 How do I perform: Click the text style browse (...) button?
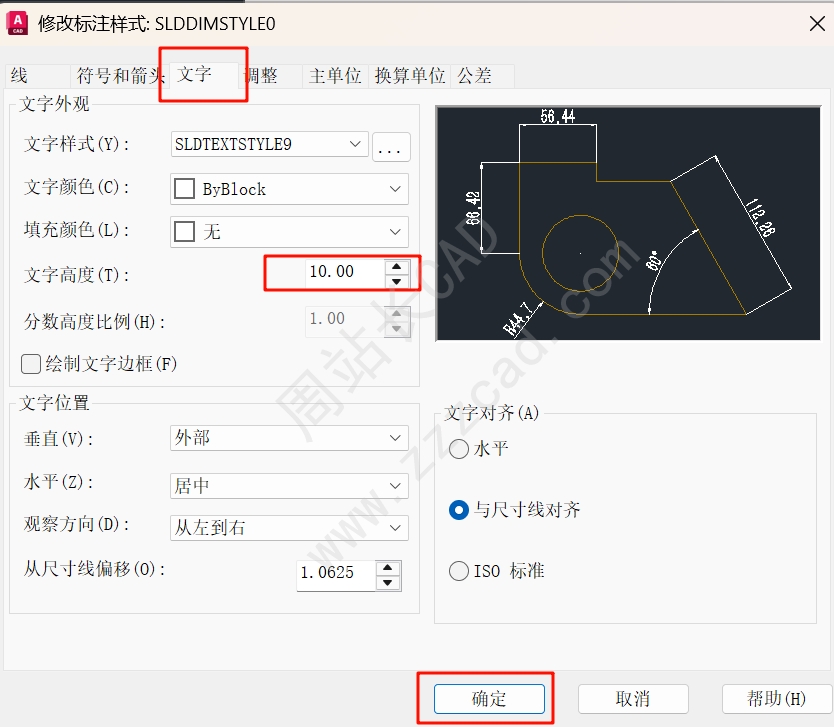[391, 148]
